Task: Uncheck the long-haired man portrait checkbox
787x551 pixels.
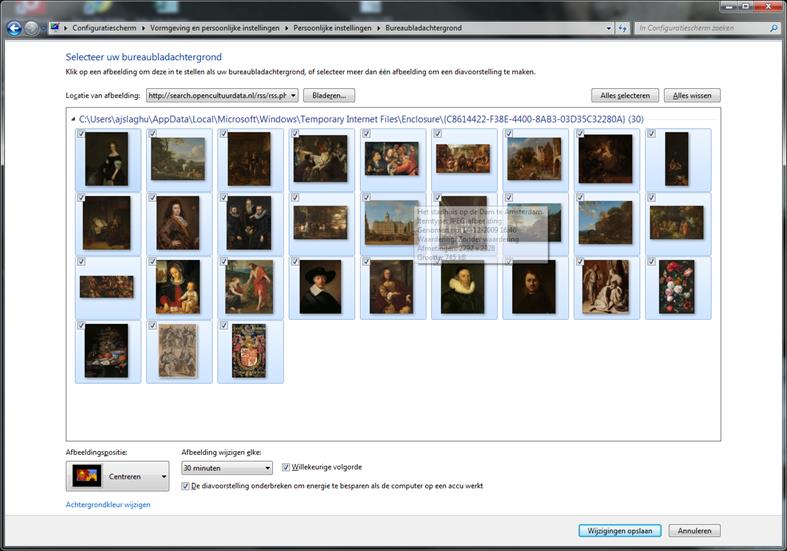Action: pyautogui.click(x=152, y=198)
